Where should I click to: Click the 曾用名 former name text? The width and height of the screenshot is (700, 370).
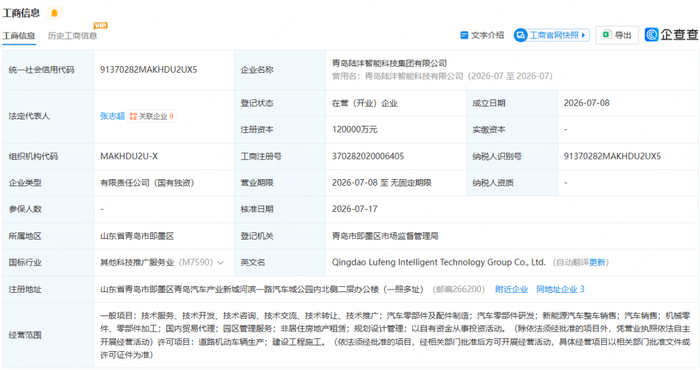point(442,76)
